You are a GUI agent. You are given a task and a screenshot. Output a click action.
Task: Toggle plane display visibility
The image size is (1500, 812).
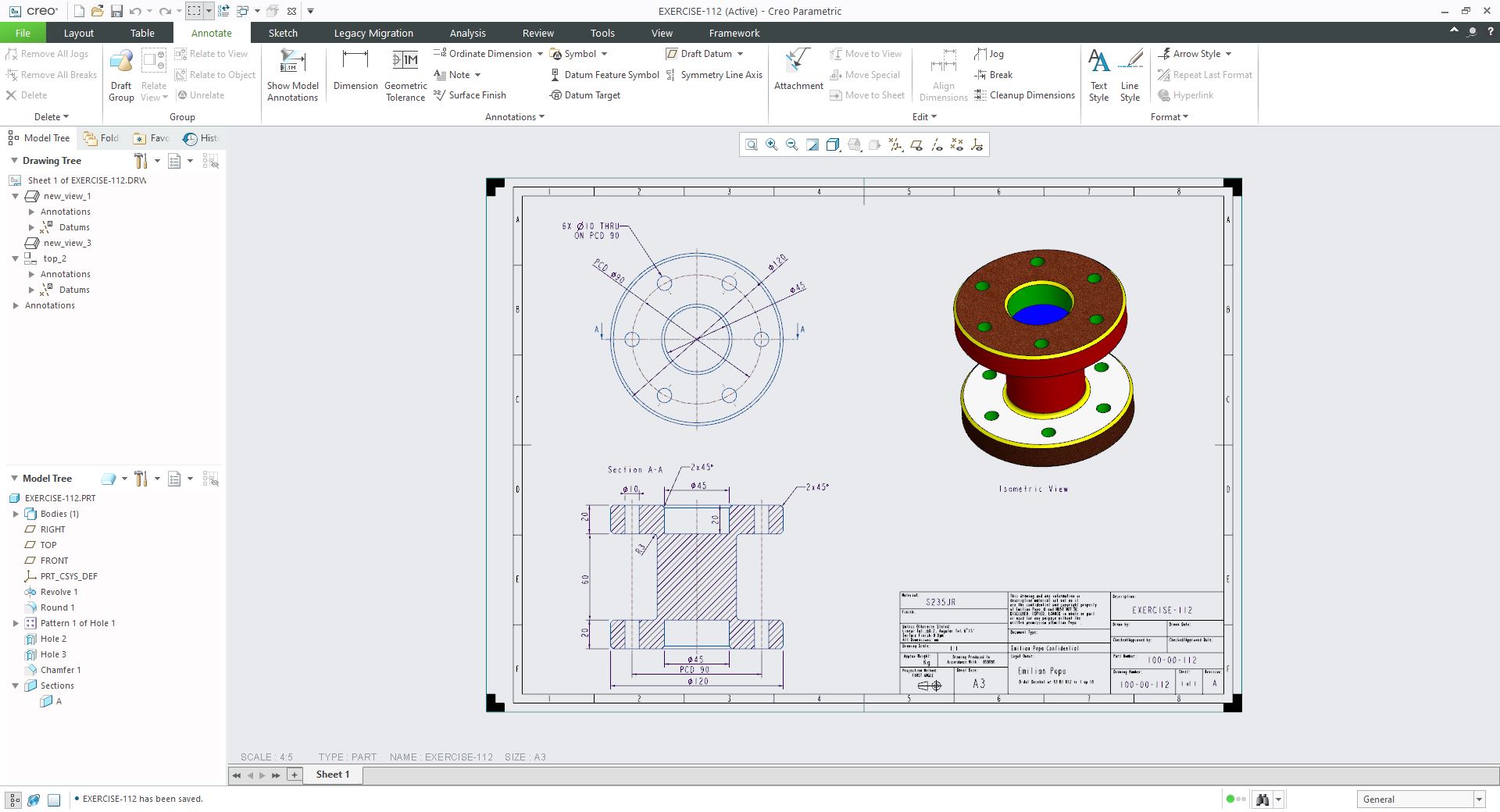tap(916, 144)
